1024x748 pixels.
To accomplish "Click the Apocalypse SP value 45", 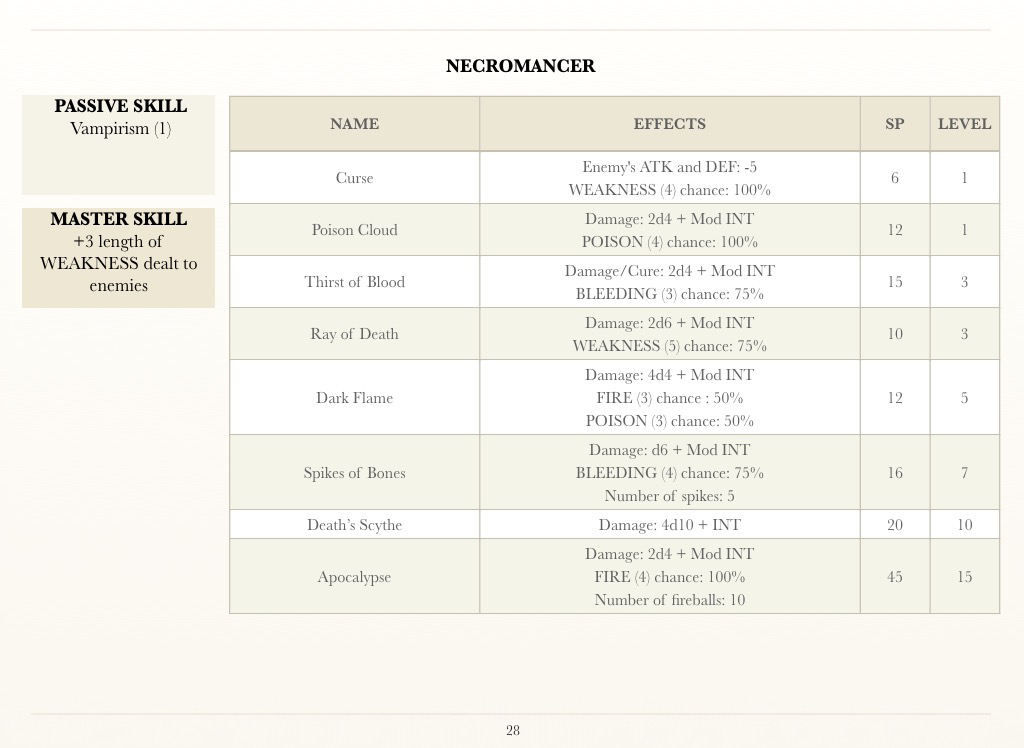I will pyautogui.click(x=894, y=577).
